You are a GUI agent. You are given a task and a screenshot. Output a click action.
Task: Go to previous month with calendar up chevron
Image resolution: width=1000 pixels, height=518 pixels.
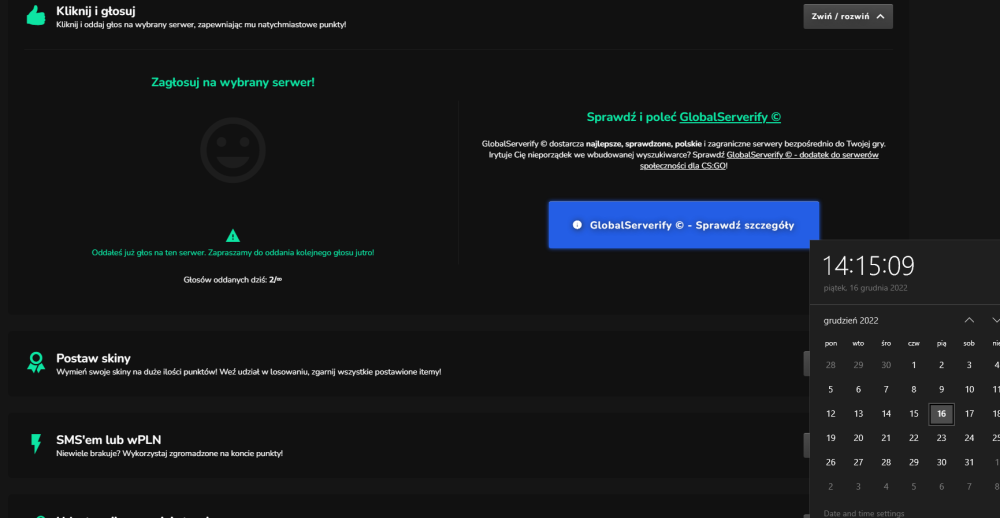969,320
